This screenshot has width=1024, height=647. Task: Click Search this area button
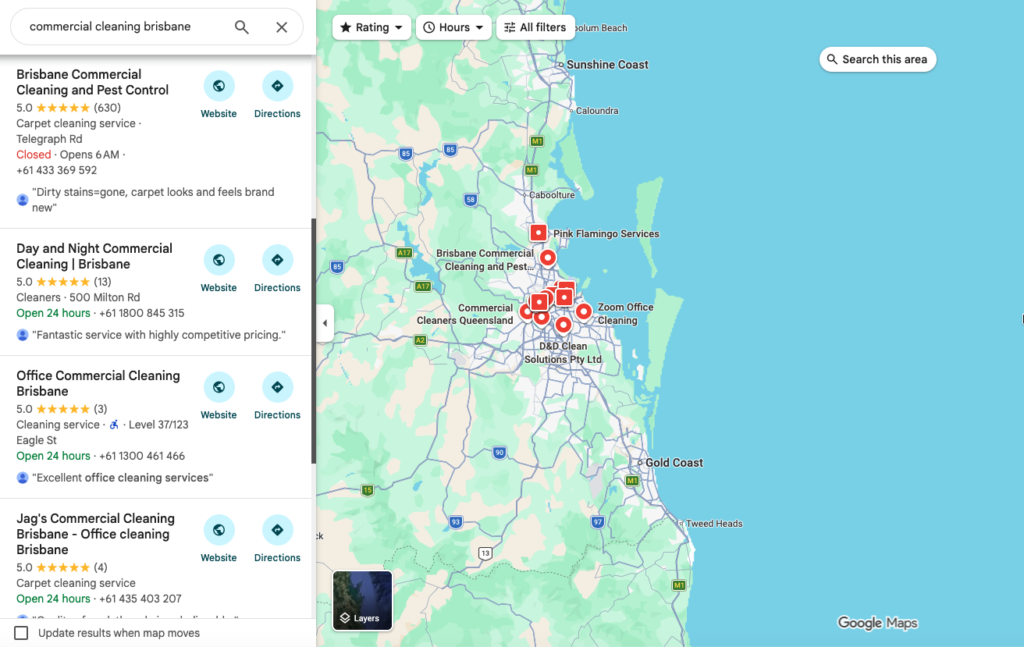878,59
